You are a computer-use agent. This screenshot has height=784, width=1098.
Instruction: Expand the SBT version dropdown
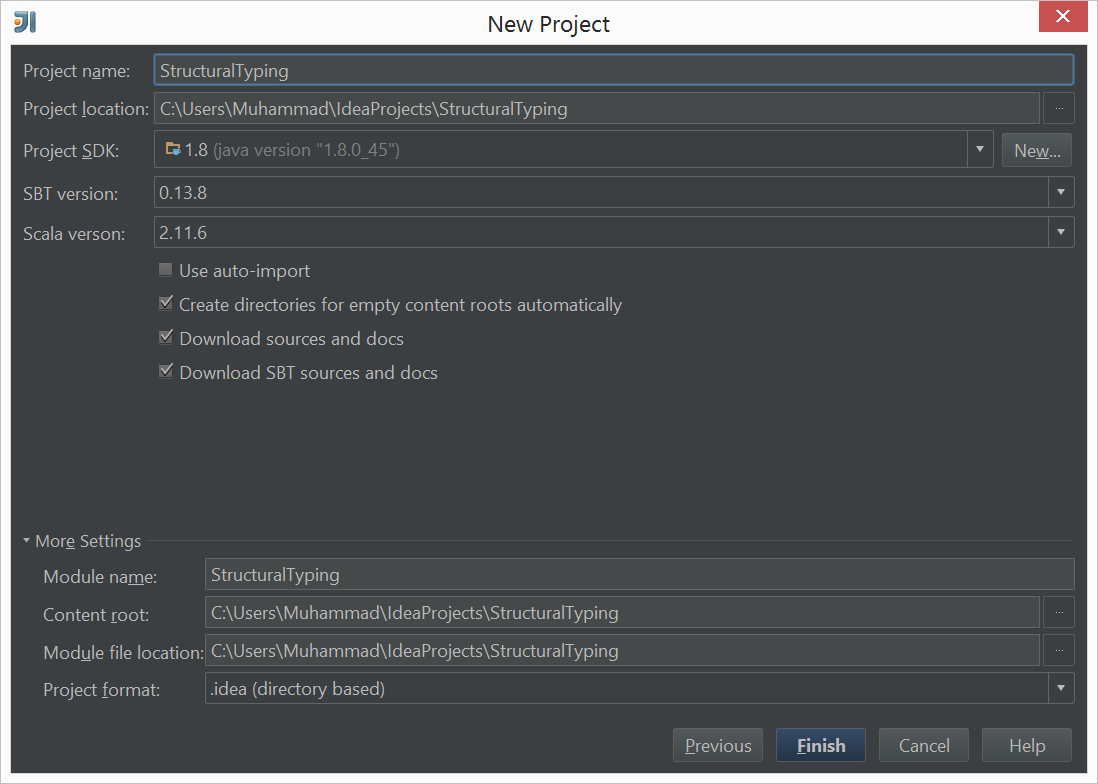click(x=1061, y=192)
